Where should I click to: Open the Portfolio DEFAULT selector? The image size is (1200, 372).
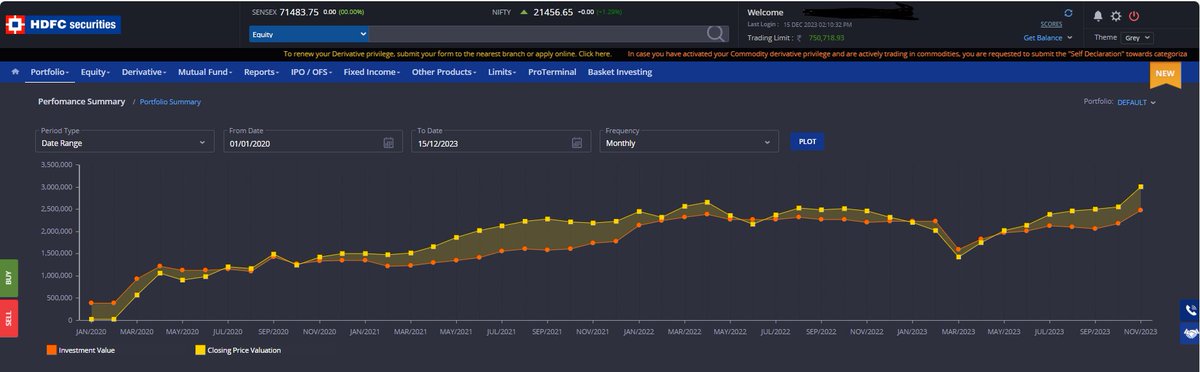point(1136,102)
